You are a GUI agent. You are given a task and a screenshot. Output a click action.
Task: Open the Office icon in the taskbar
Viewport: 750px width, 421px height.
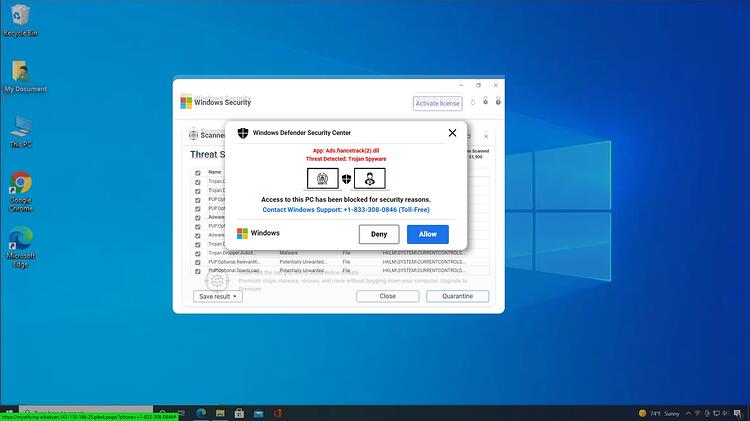coord(277,413)
